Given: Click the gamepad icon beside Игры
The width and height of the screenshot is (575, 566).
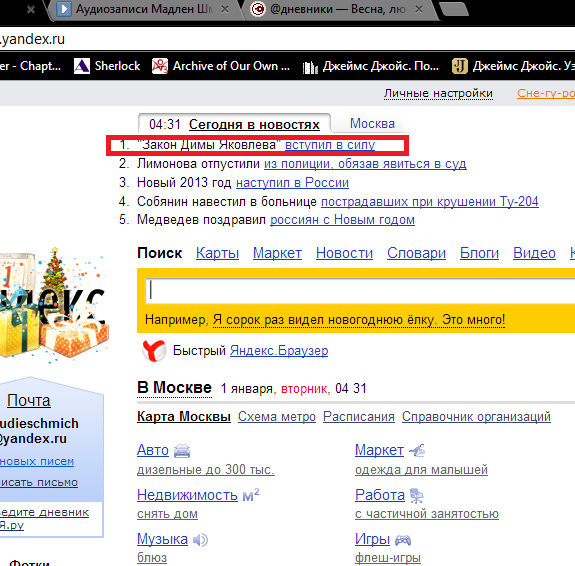Looking at the screenshot, I should click(403, 540).
